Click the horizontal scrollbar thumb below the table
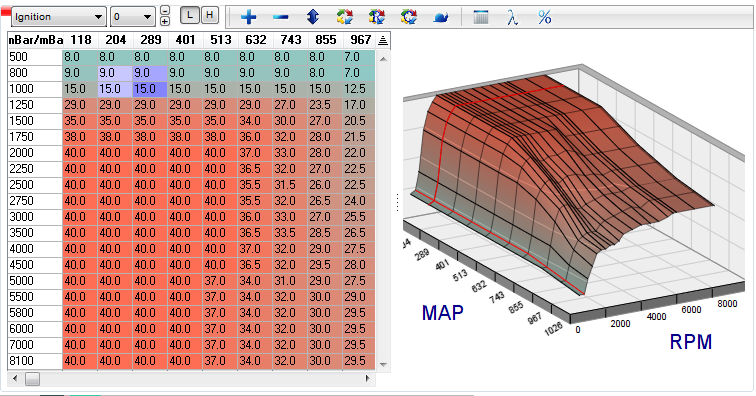 [x=32, y=379]
